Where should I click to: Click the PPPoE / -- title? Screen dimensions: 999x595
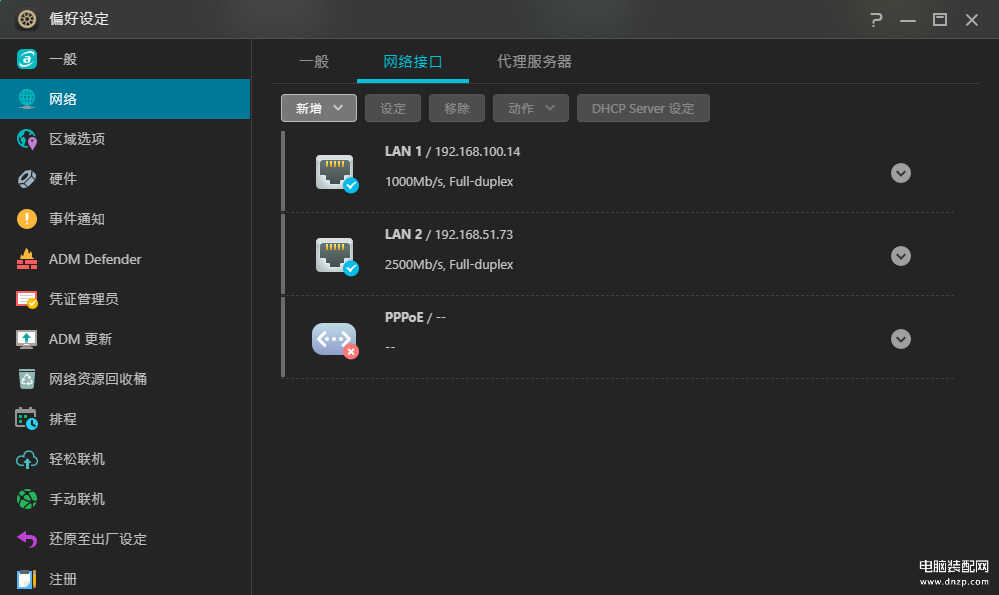coord(415,317)
